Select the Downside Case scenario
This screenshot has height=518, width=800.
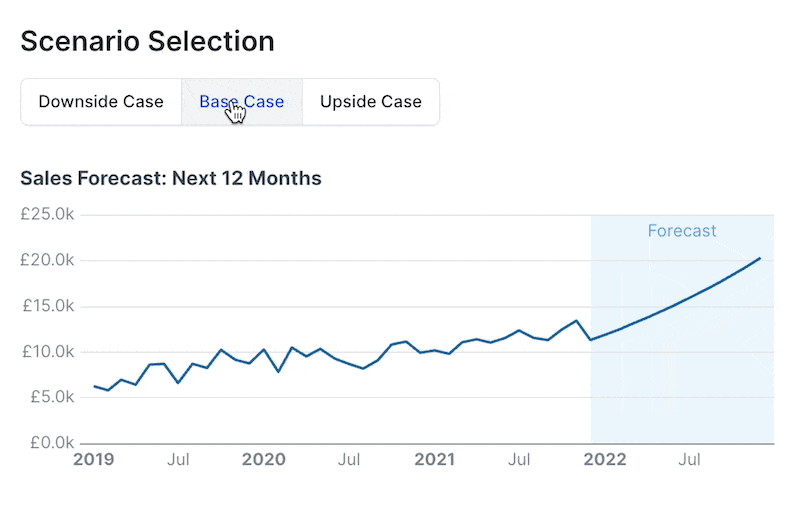click(101, 102)
